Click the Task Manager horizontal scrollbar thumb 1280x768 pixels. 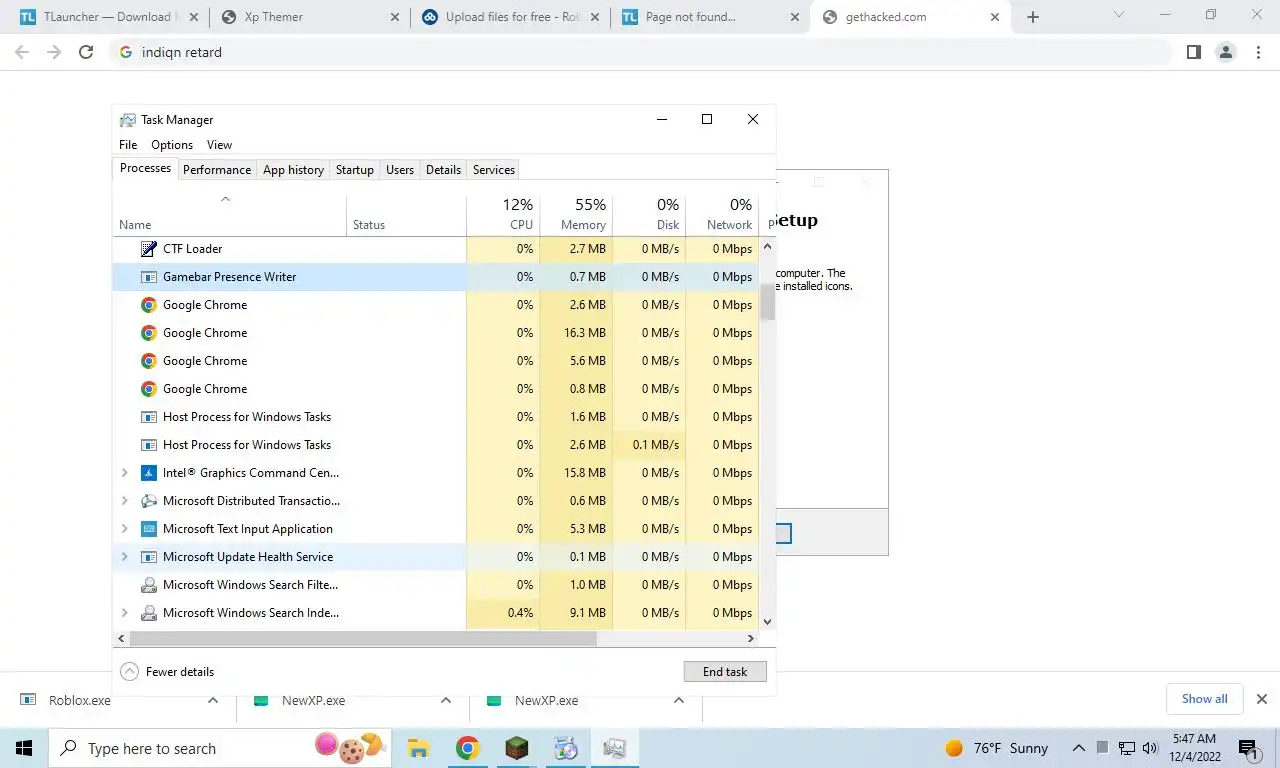click(363, 638)
